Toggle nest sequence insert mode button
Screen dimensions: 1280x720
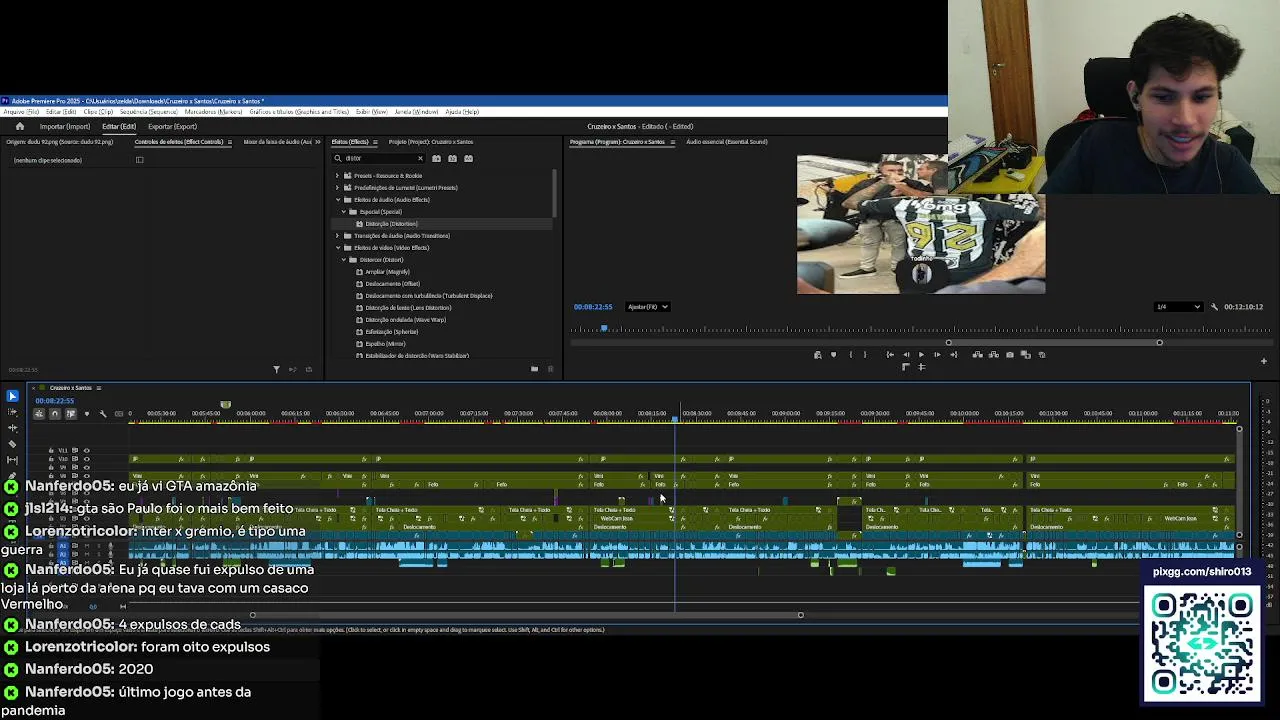(39, 413)
